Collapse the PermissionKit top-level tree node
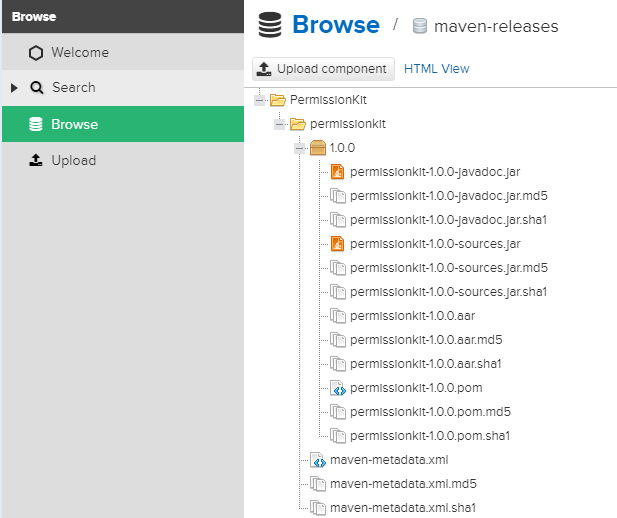Screen dimensions: 617x518 [x=260, y=100]
